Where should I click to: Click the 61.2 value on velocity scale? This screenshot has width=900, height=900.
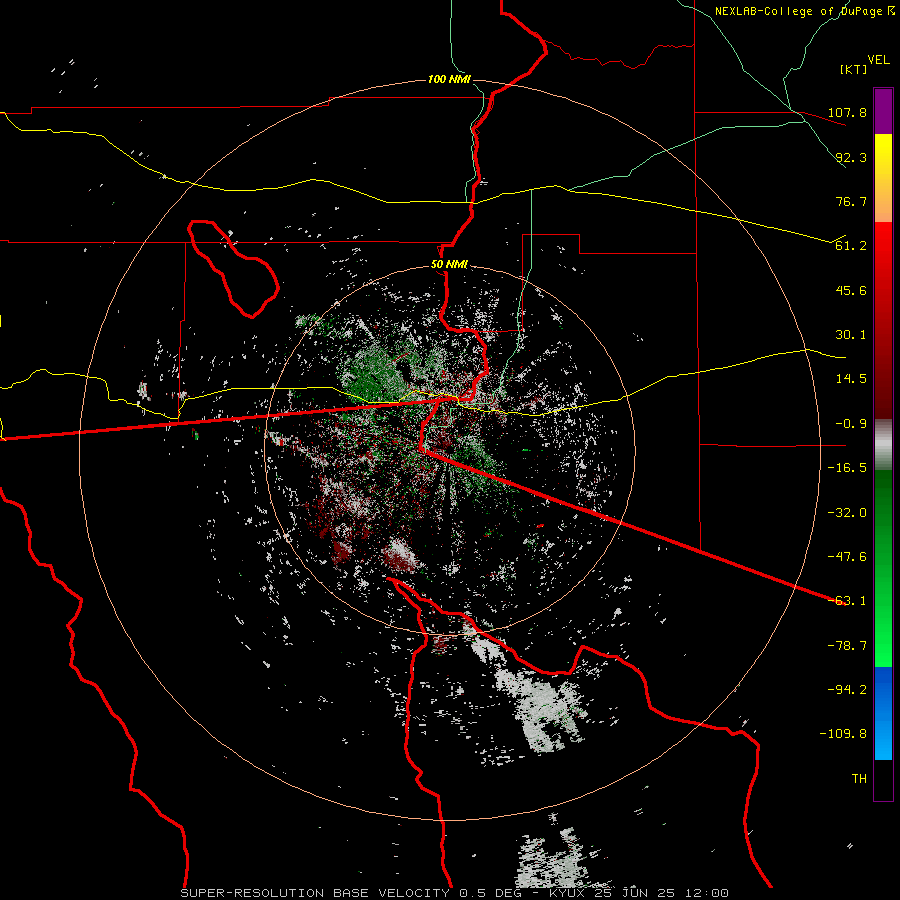851,246
